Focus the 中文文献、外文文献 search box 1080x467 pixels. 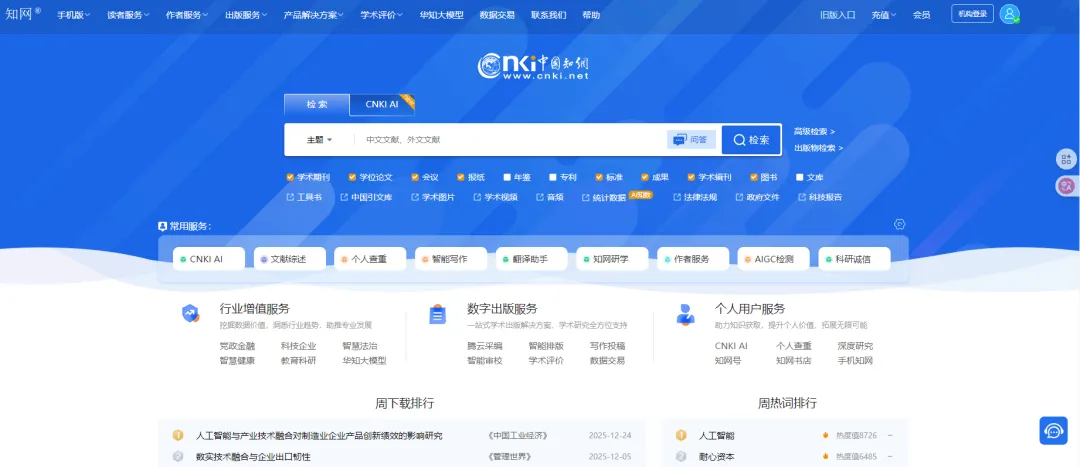point(510,140)
